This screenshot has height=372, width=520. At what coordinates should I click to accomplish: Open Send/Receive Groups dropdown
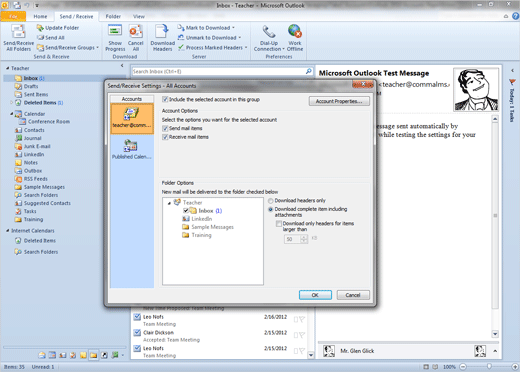(68, 48)
